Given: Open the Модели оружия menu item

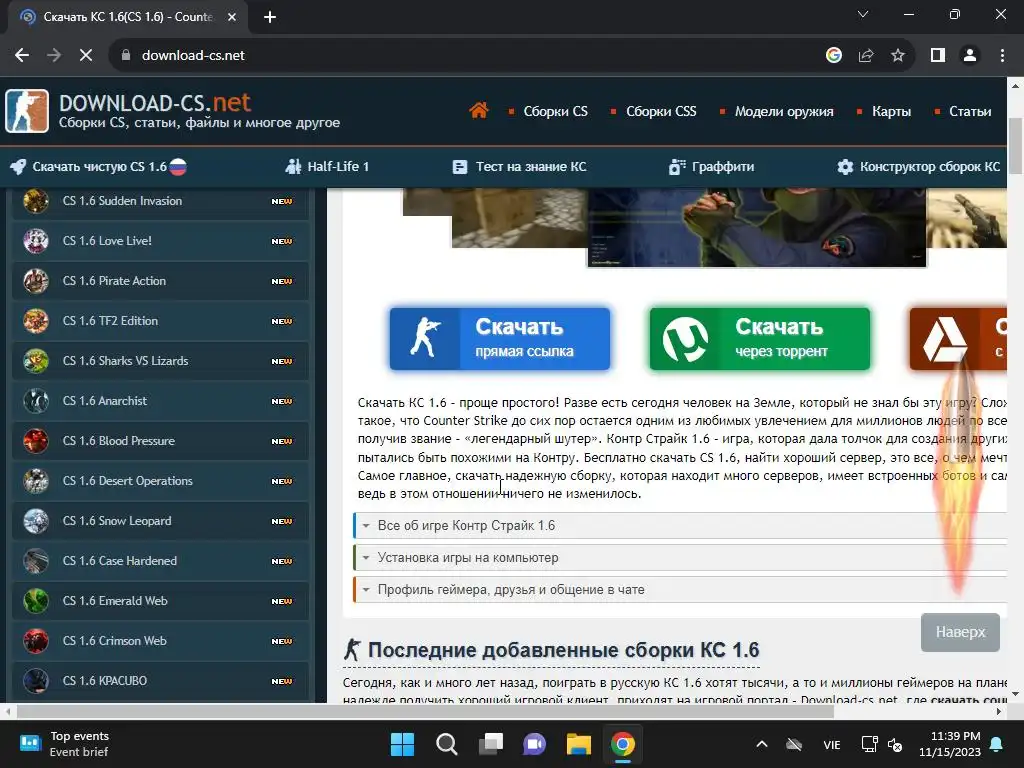Looking at the screenshot, I should tap(784, 112).
